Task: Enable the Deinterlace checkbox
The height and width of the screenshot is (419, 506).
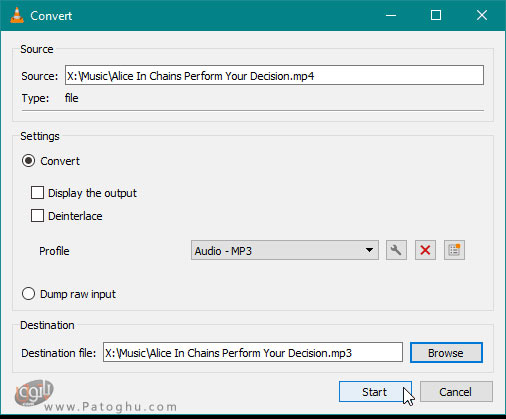Action: [37, 216]
